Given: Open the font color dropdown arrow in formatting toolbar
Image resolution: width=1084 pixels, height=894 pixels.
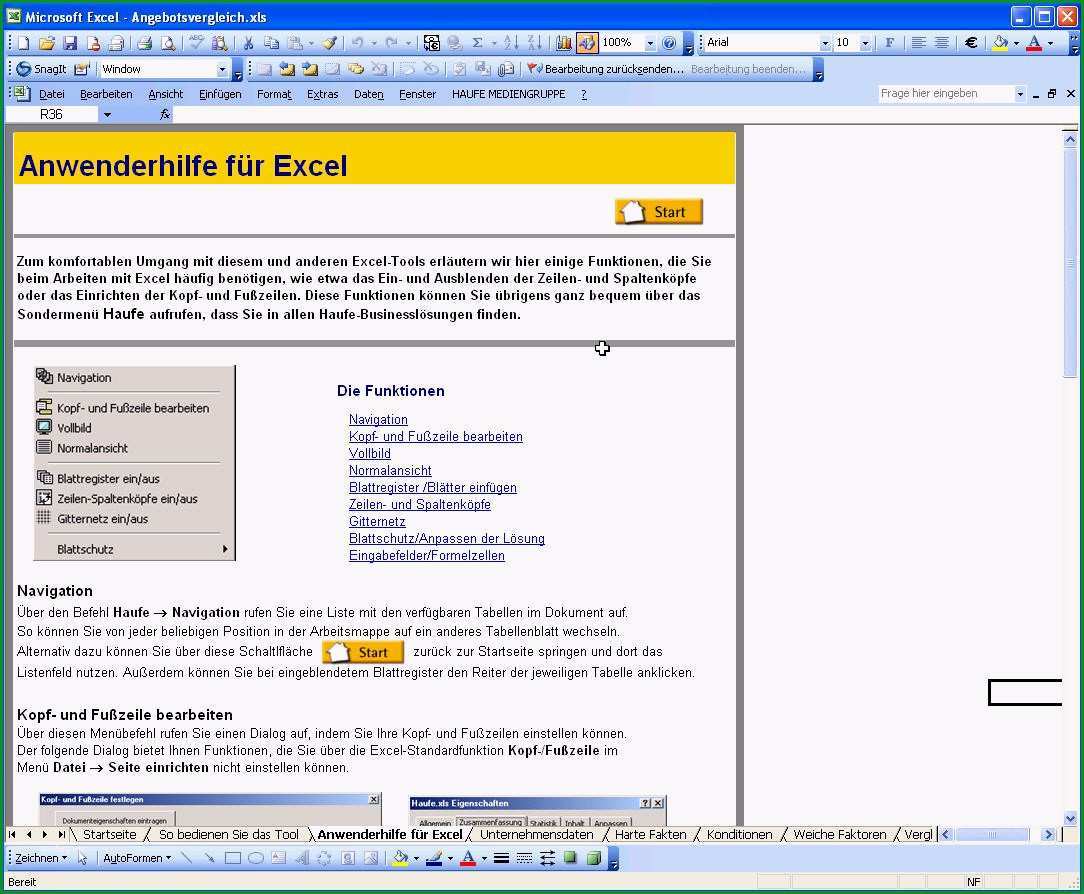Looking at the screenshot, I should coord(1051,43).
